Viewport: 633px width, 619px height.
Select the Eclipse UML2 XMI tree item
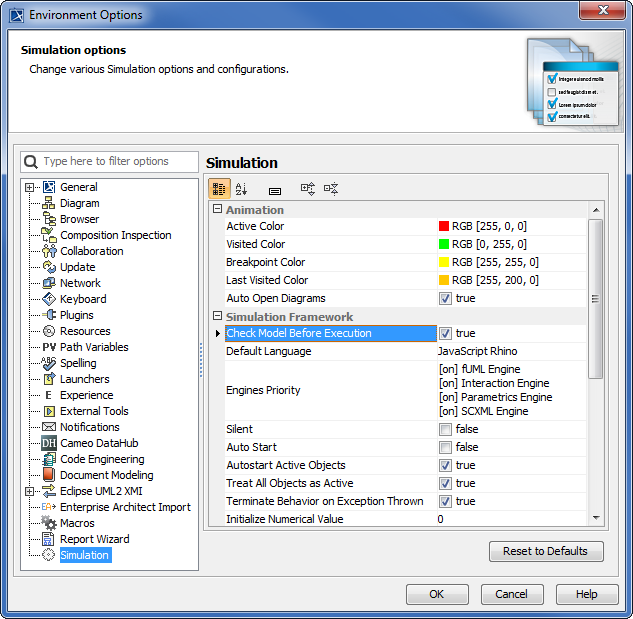click(101, 491)
